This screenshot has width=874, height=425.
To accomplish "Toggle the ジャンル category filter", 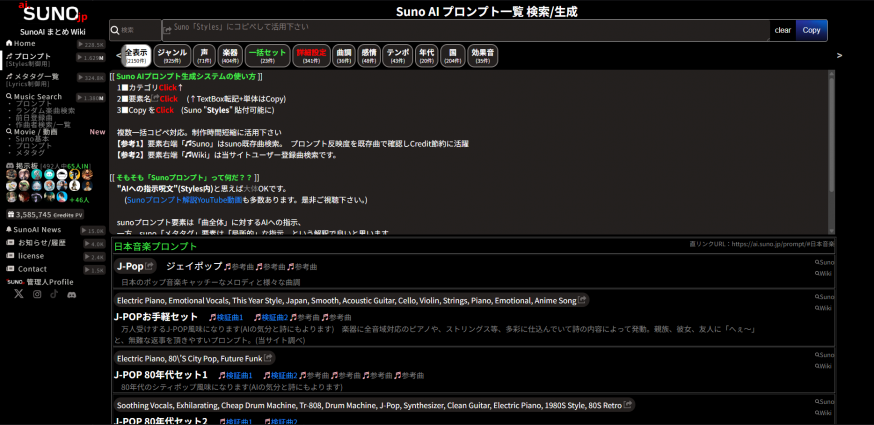I will coord(172,55).
